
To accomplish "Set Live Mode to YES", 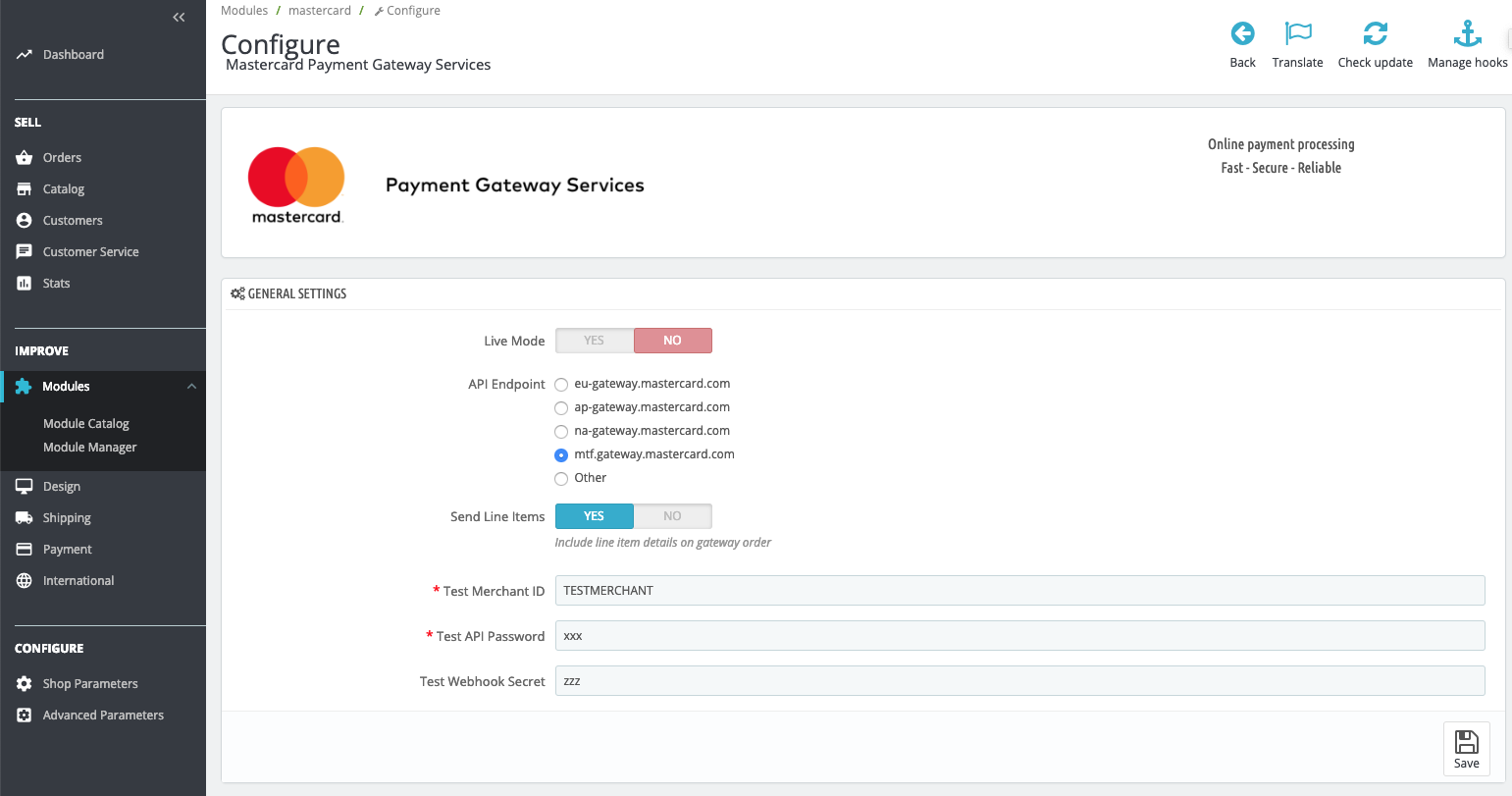I will coord(595,341).
